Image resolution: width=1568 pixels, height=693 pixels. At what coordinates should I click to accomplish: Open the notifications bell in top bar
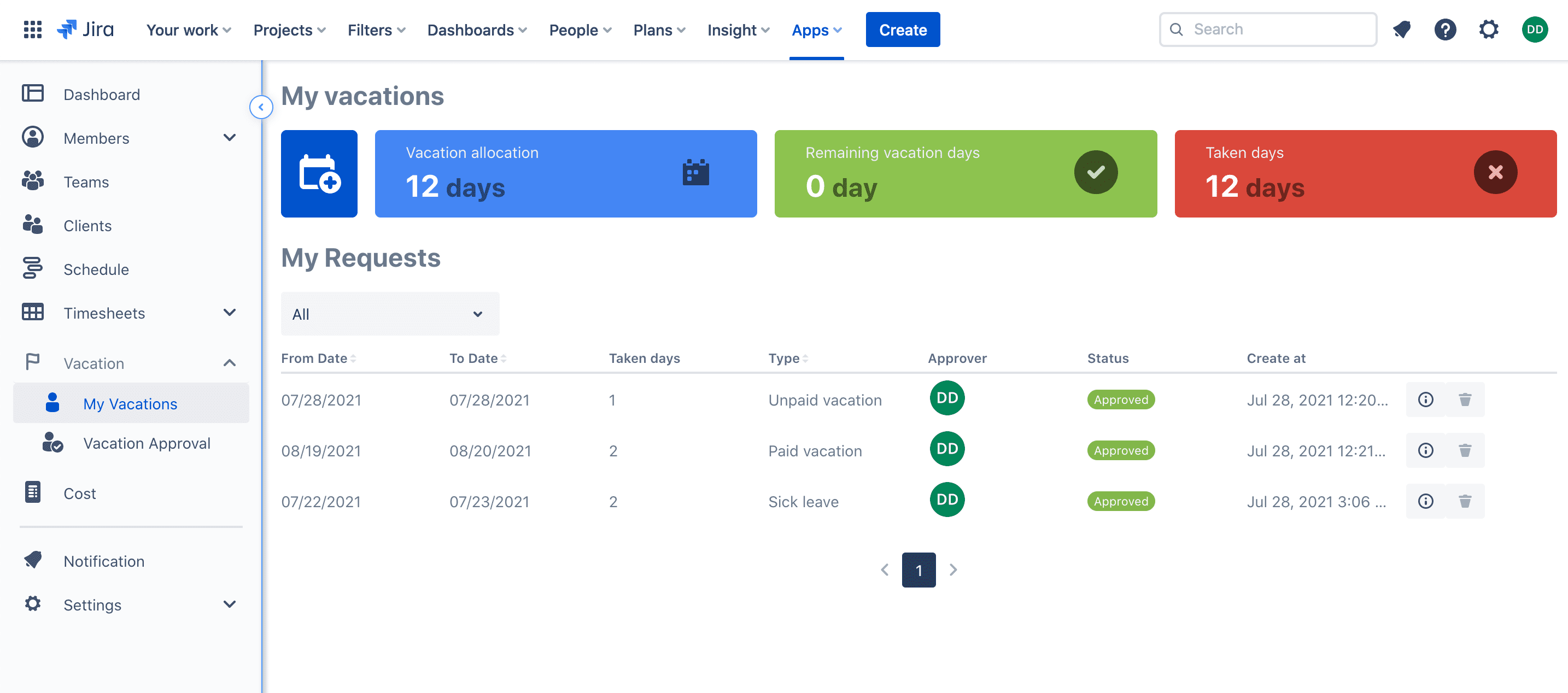[1402, 29]
